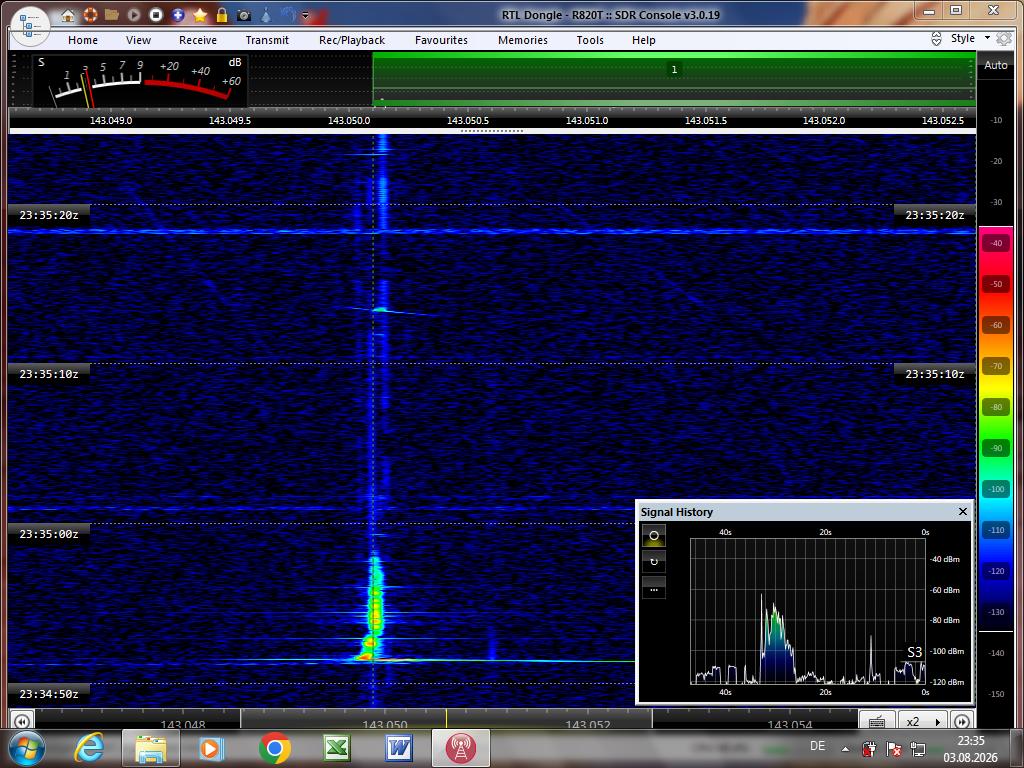Click the bottom frequency navigation bar at 143.052
Image resolution: width=1024 pixels, height=768 pixels.
(x=587, y=724)
